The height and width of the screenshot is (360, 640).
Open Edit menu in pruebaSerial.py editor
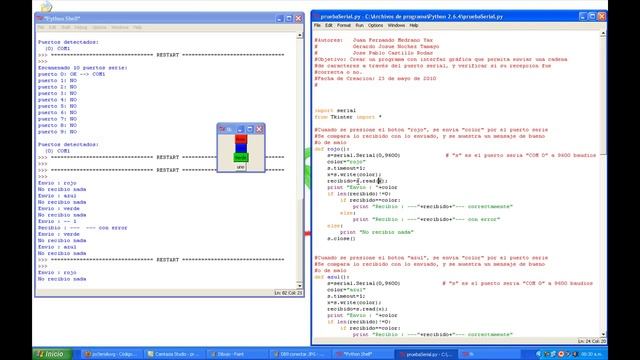(x=329, y=25)
